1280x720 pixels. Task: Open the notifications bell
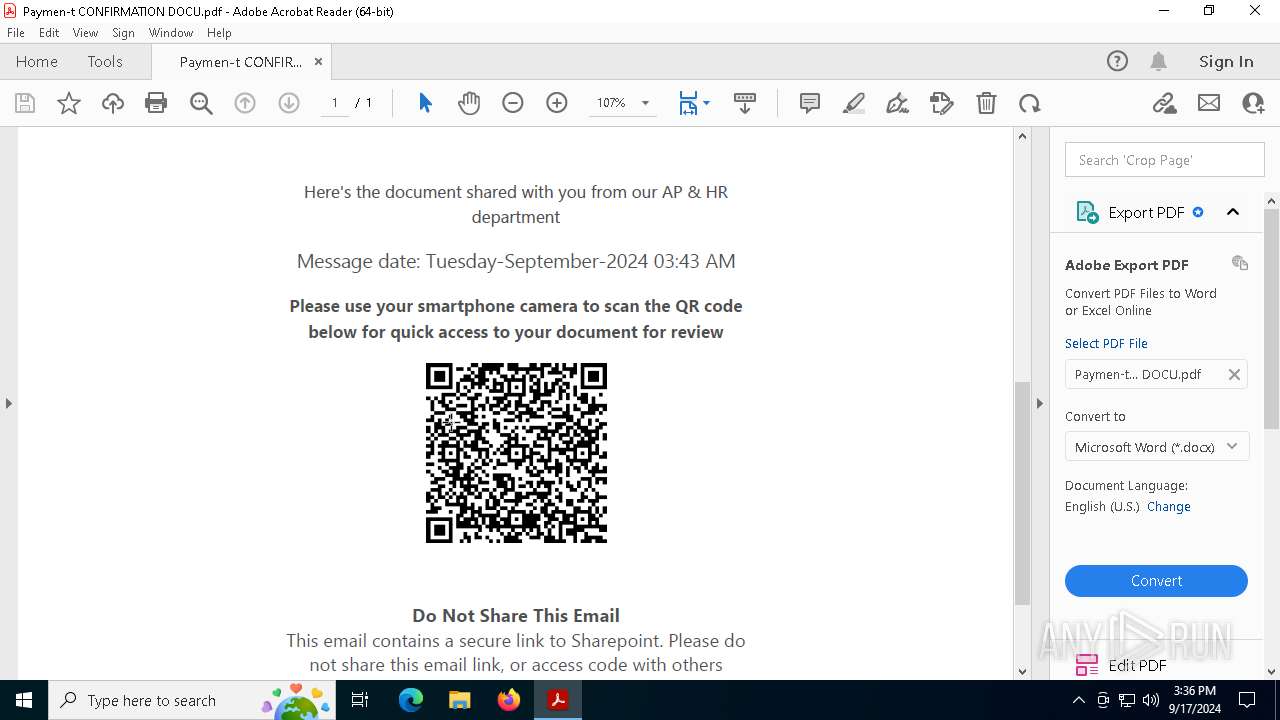tap(1159, 61)
